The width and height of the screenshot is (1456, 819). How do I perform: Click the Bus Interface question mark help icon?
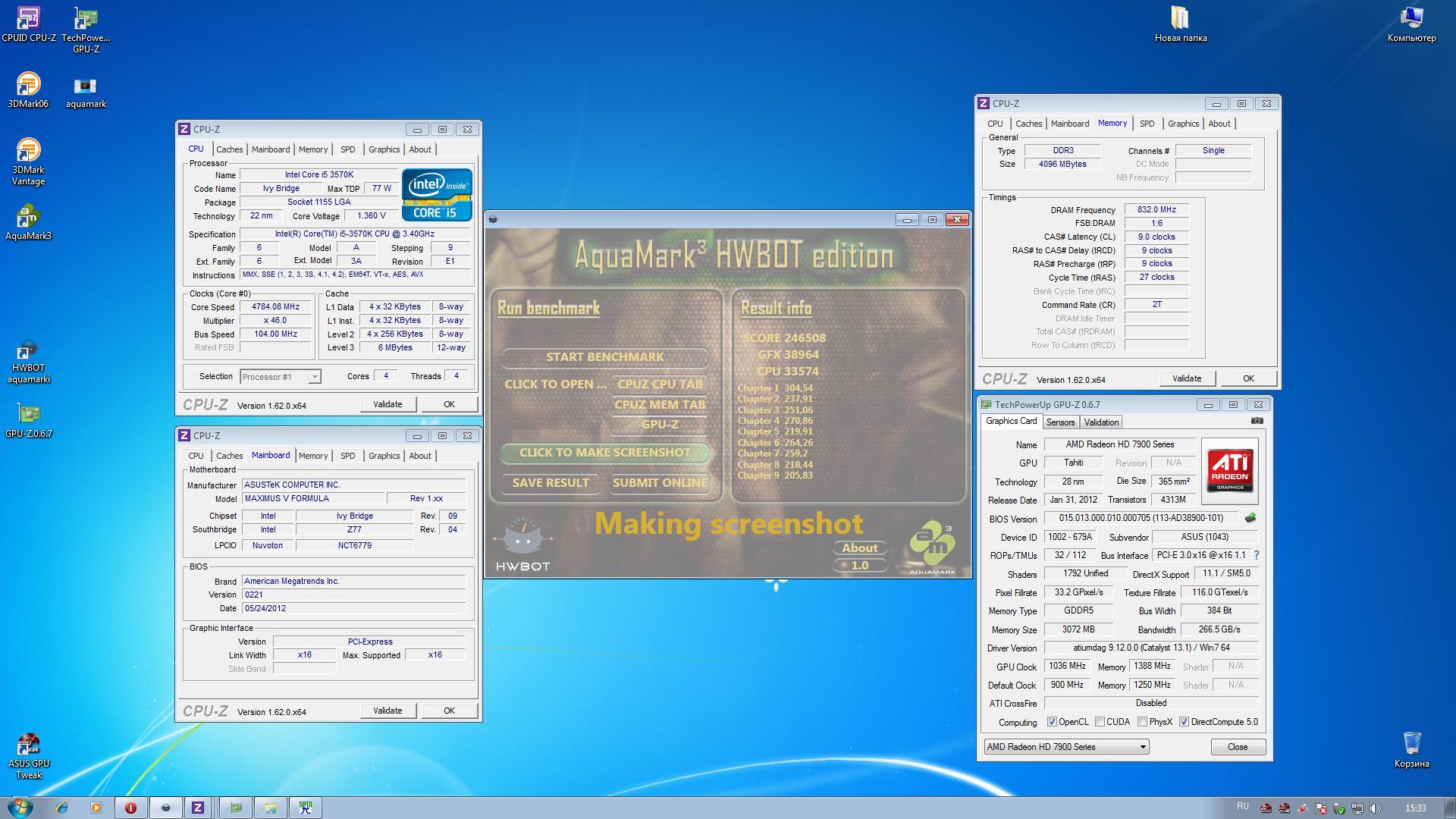tap(1256, 555)
